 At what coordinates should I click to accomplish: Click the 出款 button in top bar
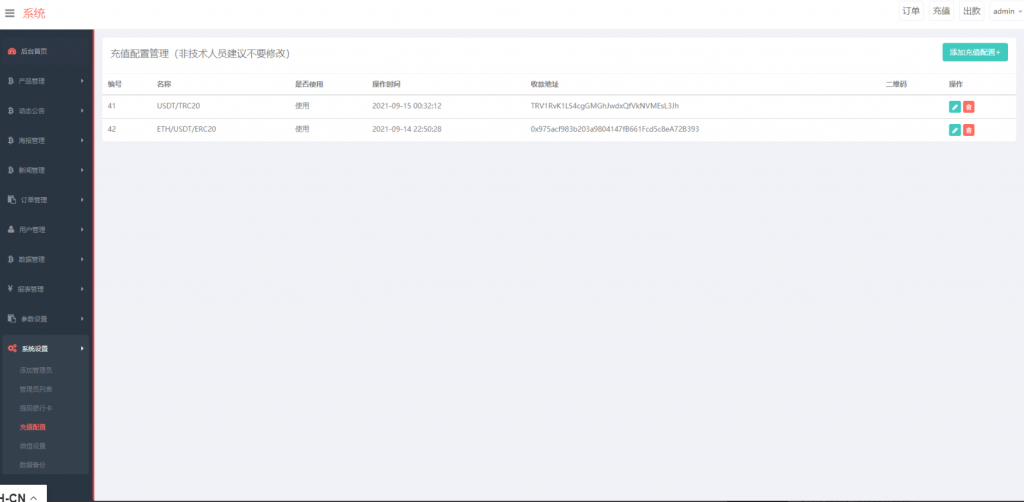[971, 12]
